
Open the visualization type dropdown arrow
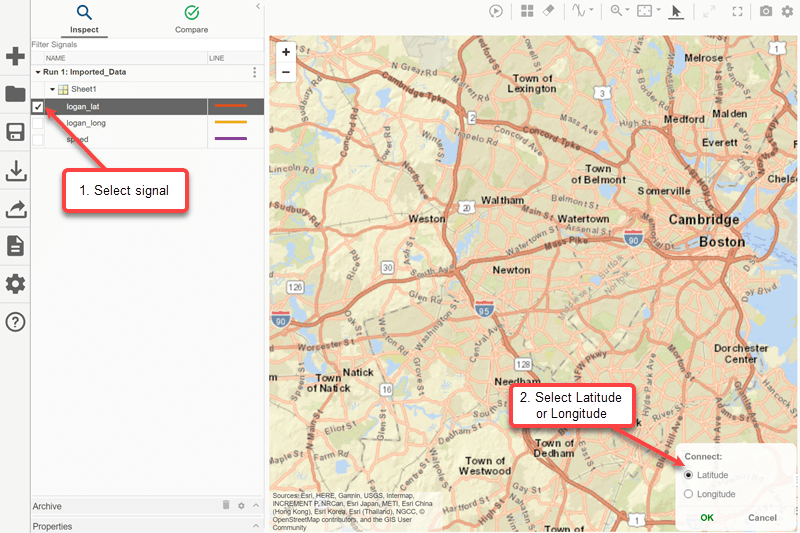click(x=592, y=11)
